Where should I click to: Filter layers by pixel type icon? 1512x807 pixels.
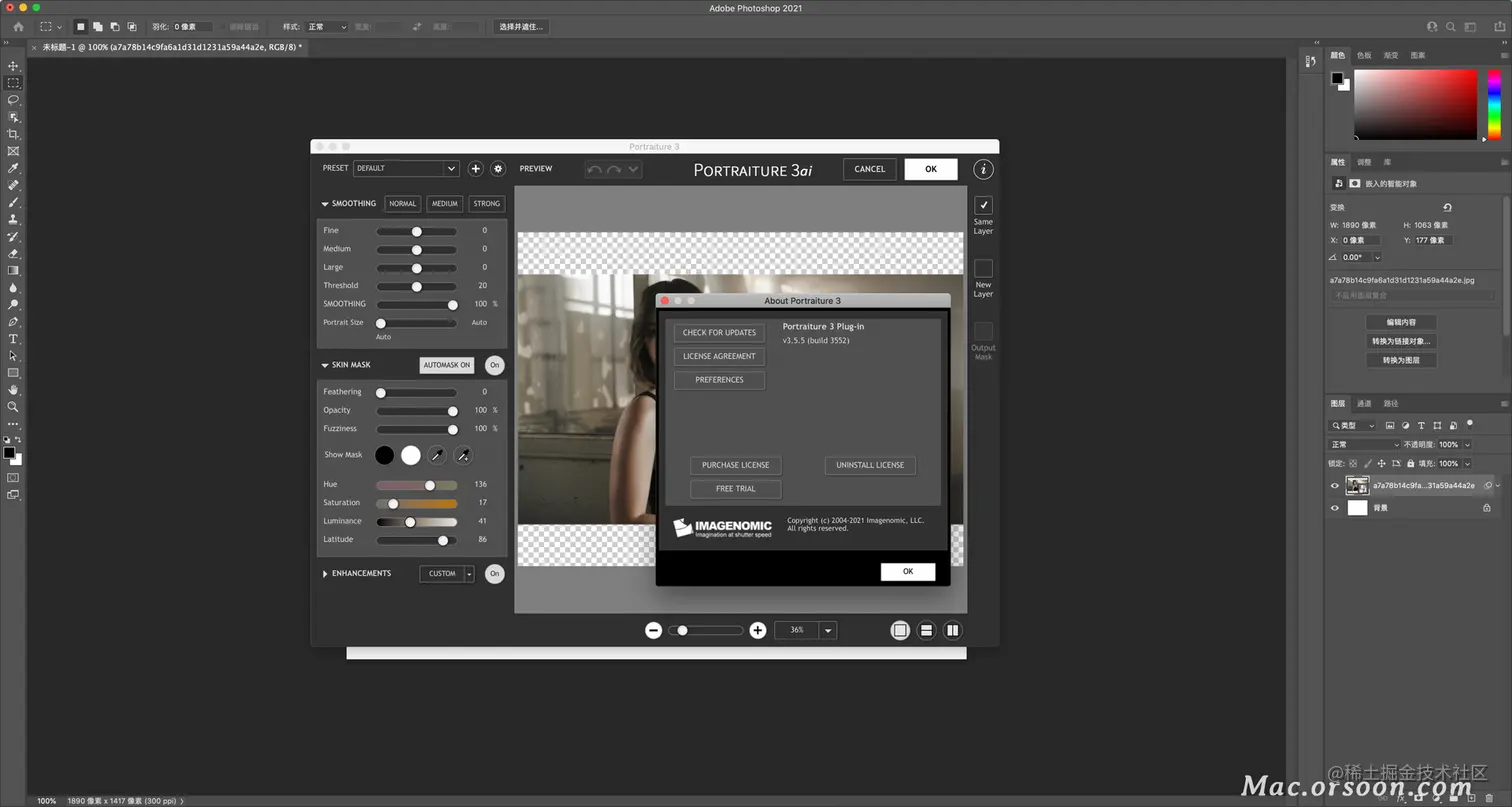(x=1390, y=426)
